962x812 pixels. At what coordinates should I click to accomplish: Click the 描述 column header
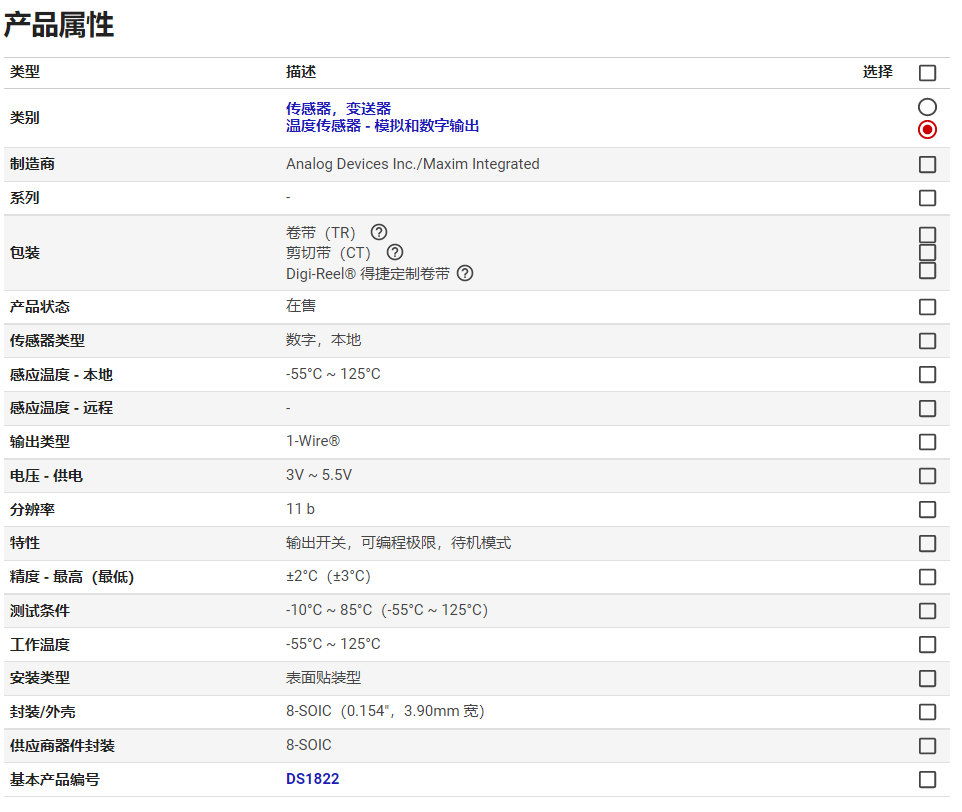click(301, 72)
